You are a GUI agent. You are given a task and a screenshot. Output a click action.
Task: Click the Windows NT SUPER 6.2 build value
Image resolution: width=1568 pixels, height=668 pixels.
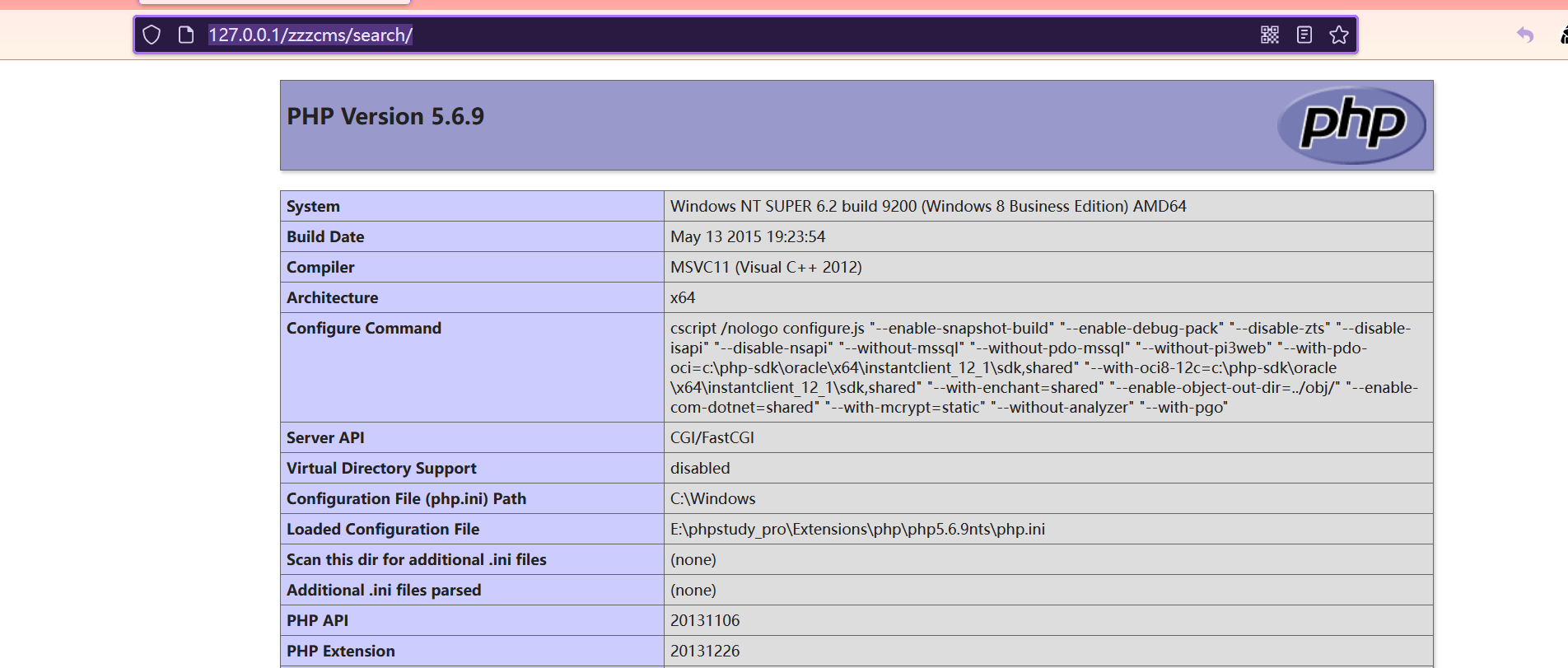tap(928, 206)
